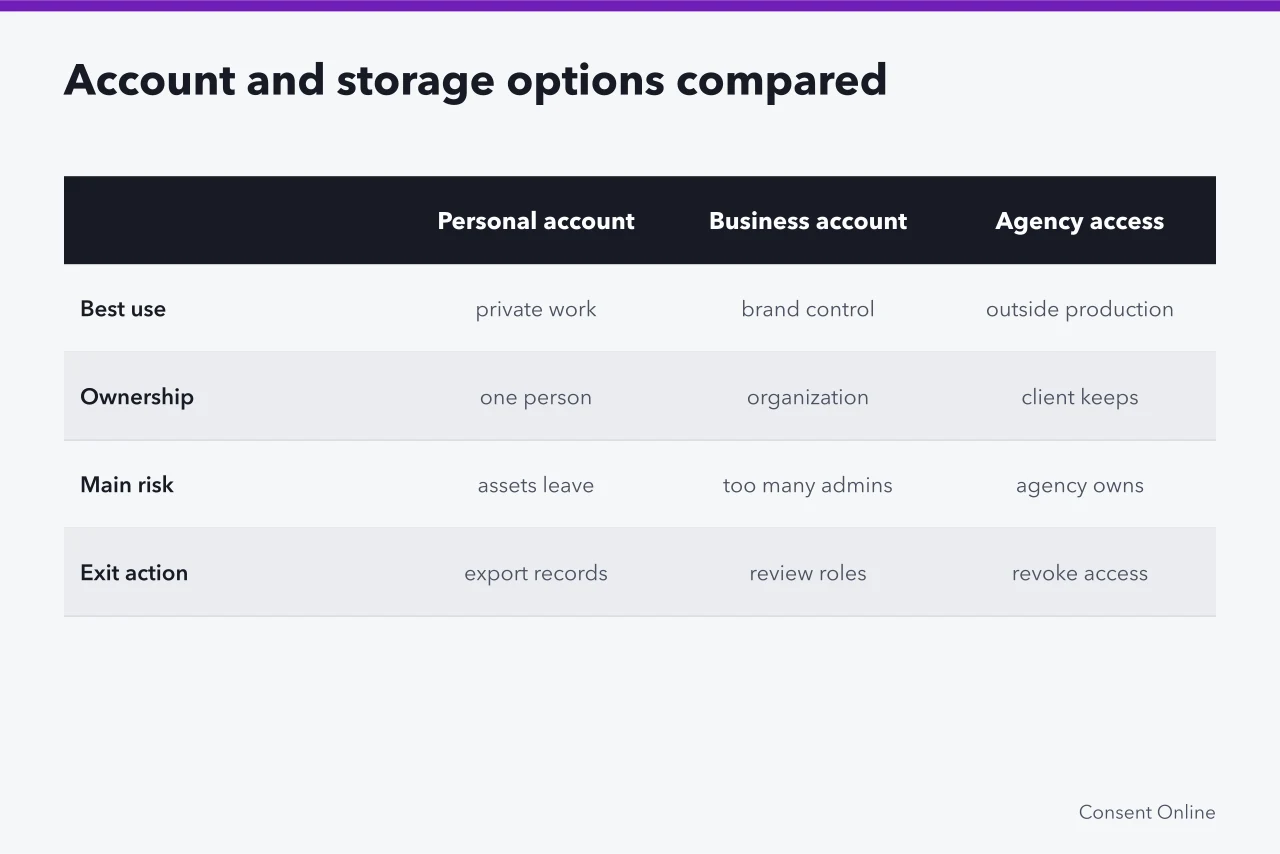Click the 'client keeps' cell

[x=1080, y=398]
